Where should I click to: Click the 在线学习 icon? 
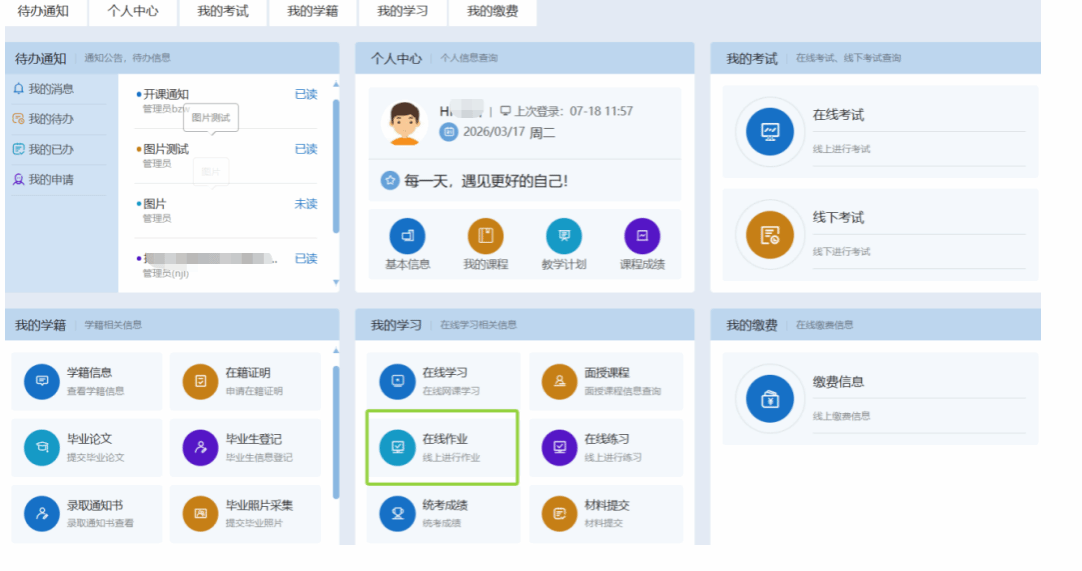[398, 381]
